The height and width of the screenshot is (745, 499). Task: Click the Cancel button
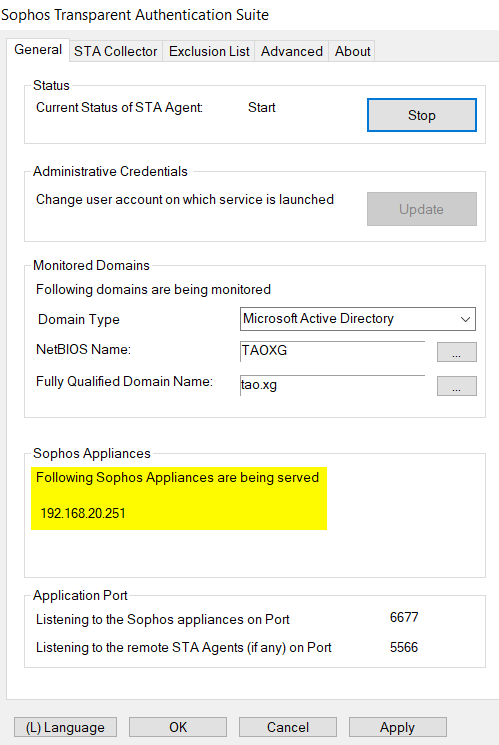(x=288, y=727)
